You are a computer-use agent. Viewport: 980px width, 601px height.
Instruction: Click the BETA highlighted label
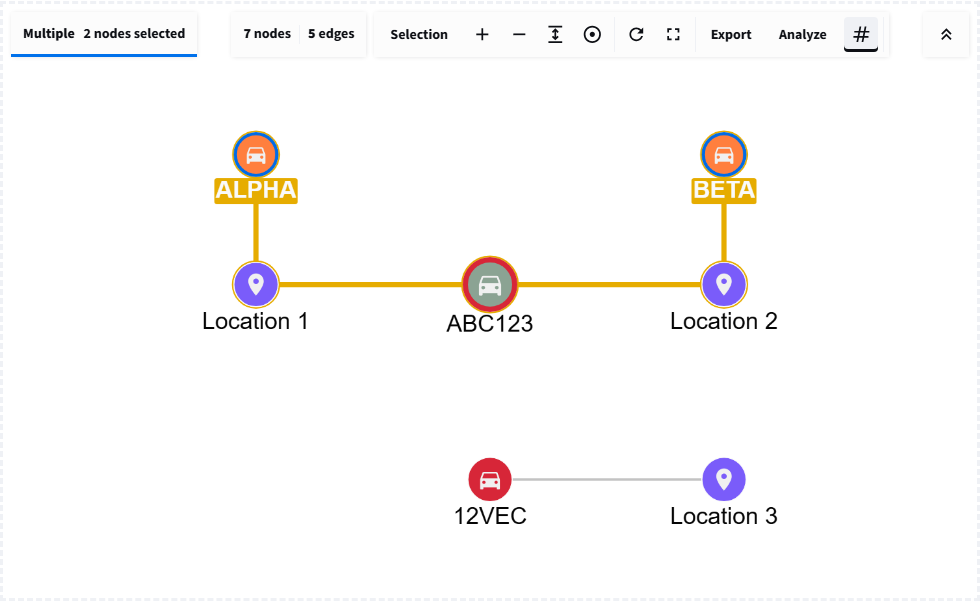tap(724, 190)
